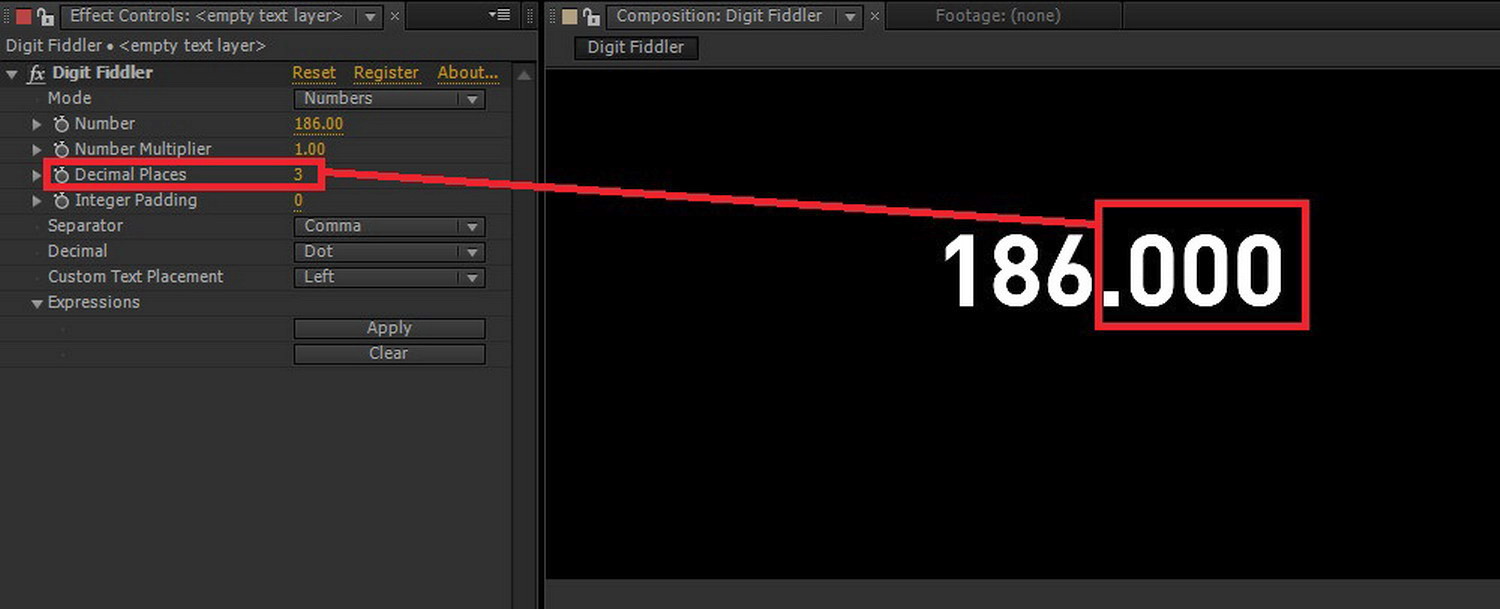Open the Custom Text Placement dropdown

point(388,277)
